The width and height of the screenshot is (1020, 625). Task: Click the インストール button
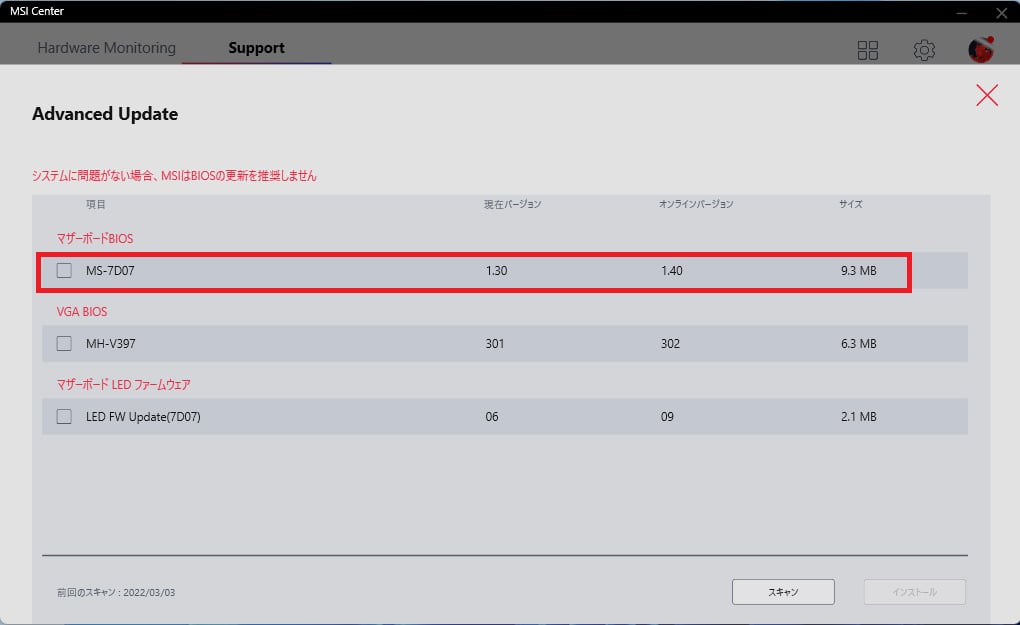point(915,592)
